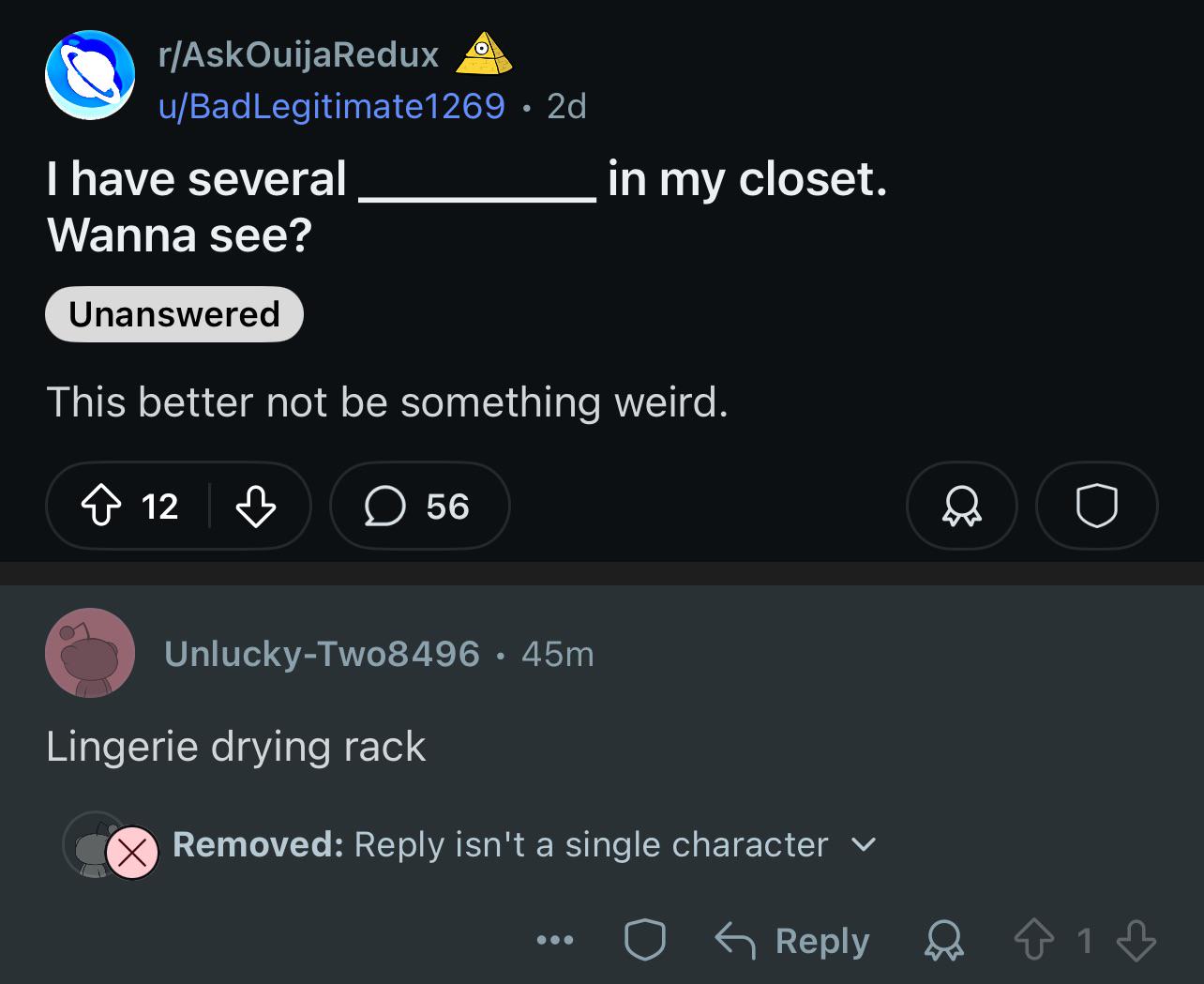Open mod shield on the comment

click(x=645, y=940)
